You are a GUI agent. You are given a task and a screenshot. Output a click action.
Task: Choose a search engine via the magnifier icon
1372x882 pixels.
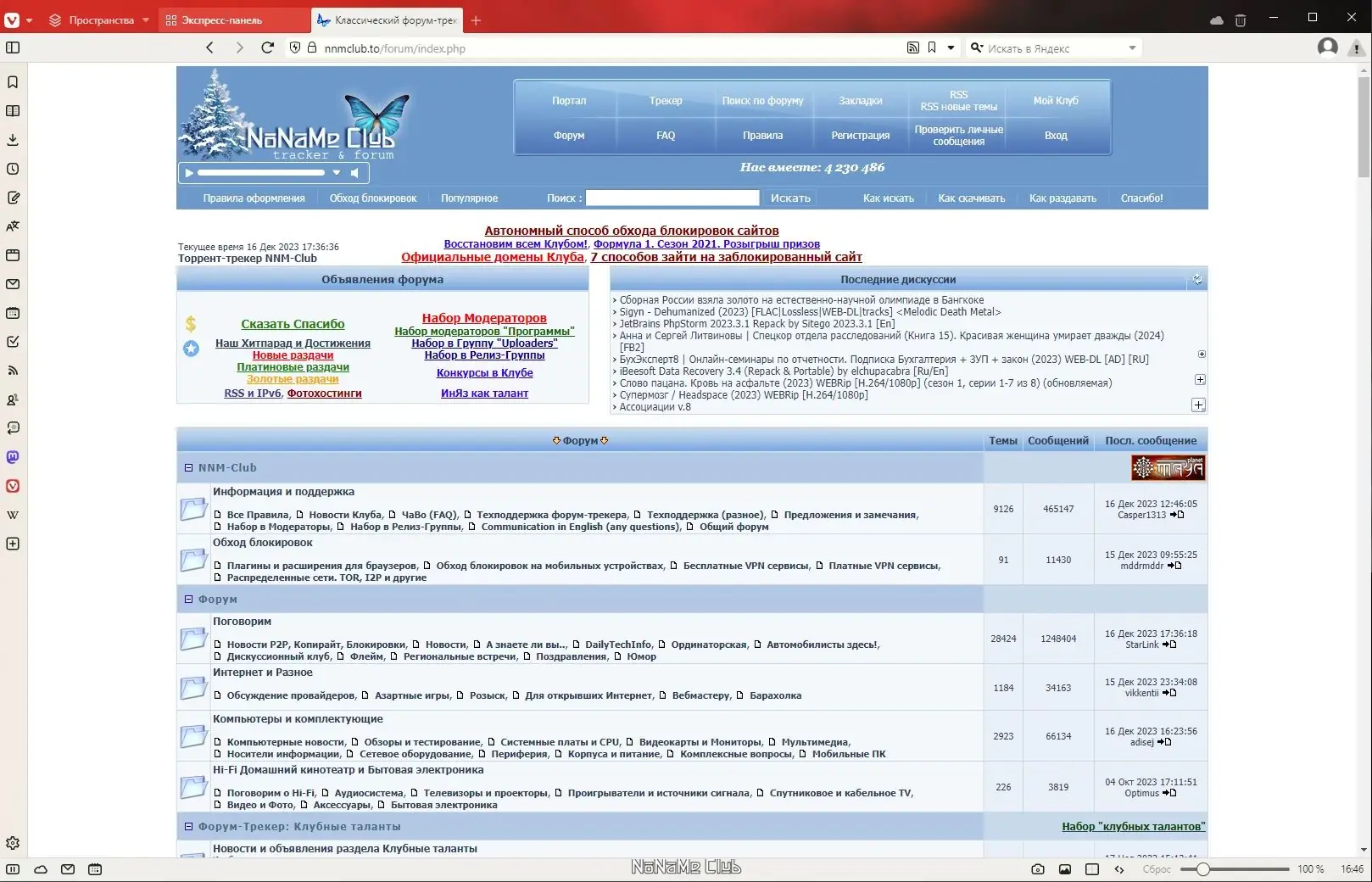(977, 47)
